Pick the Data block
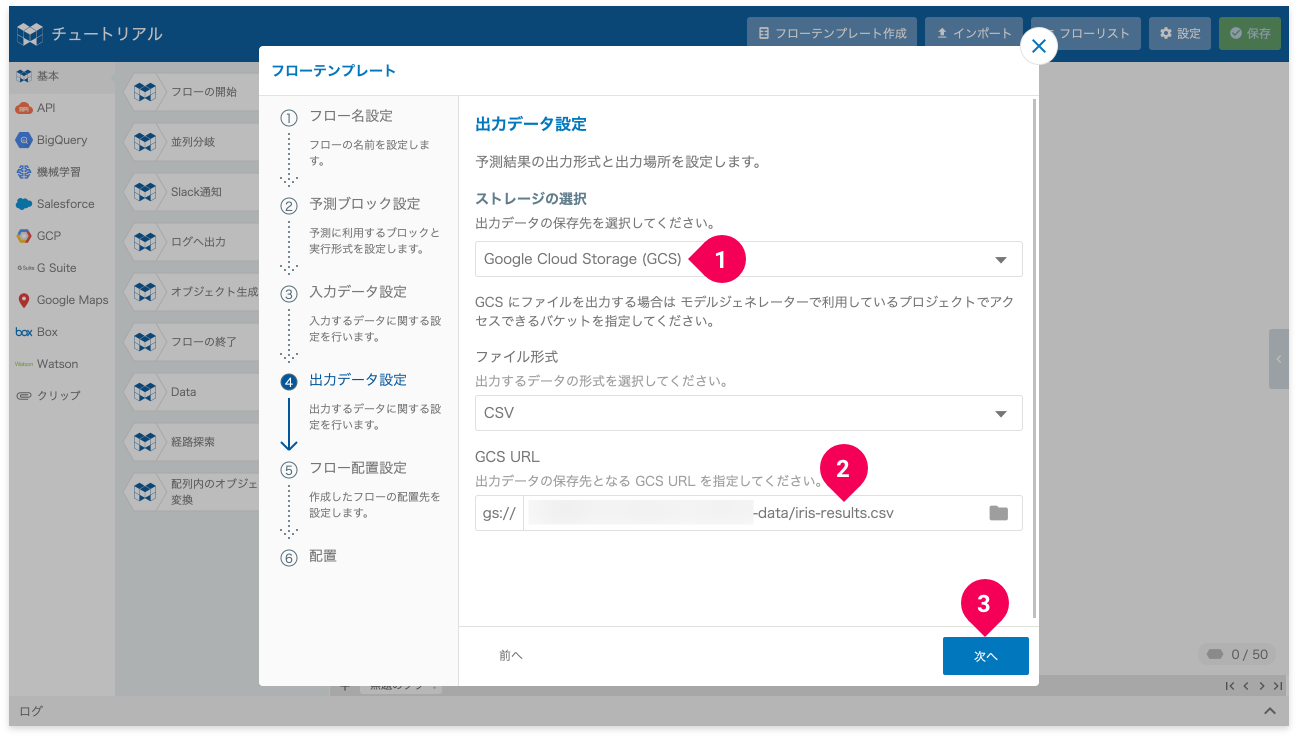This screenshot has height=738, width=1298. tap(193, 392)
